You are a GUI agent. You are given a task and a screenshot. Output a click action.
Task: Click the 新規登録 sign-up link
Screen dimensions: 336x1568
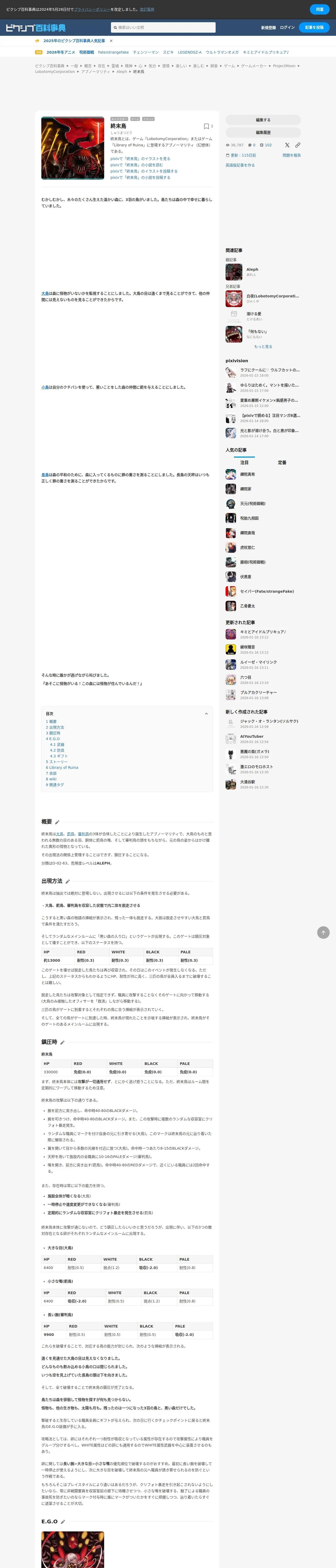pos(268,27)
